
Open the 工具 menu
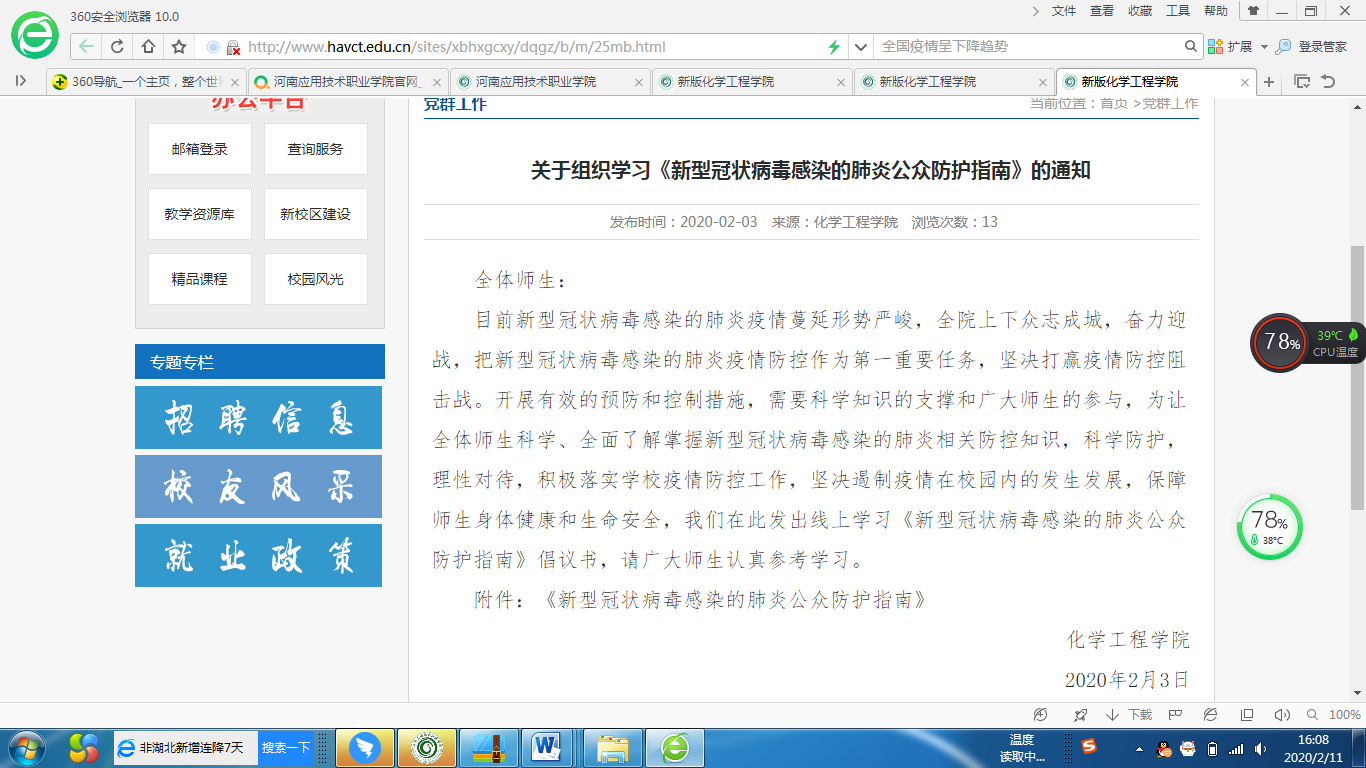pyautogui.click(x=1178, y=11)
